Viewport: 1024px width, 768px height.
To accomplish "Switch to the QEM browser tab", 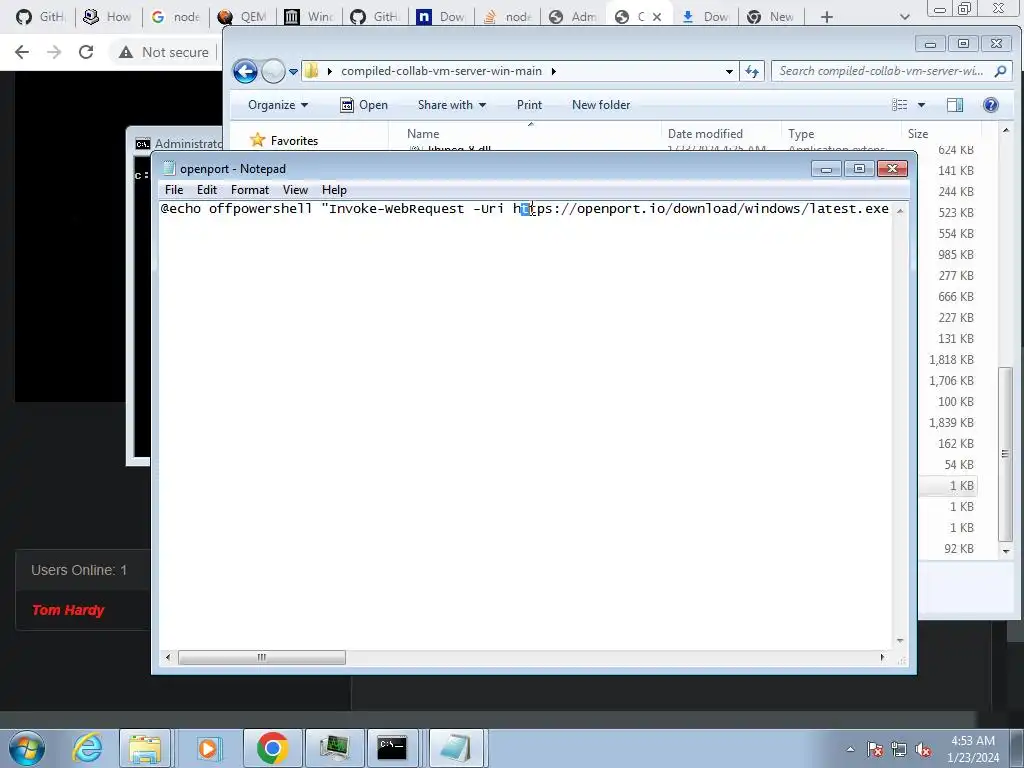I will (244, 17).
